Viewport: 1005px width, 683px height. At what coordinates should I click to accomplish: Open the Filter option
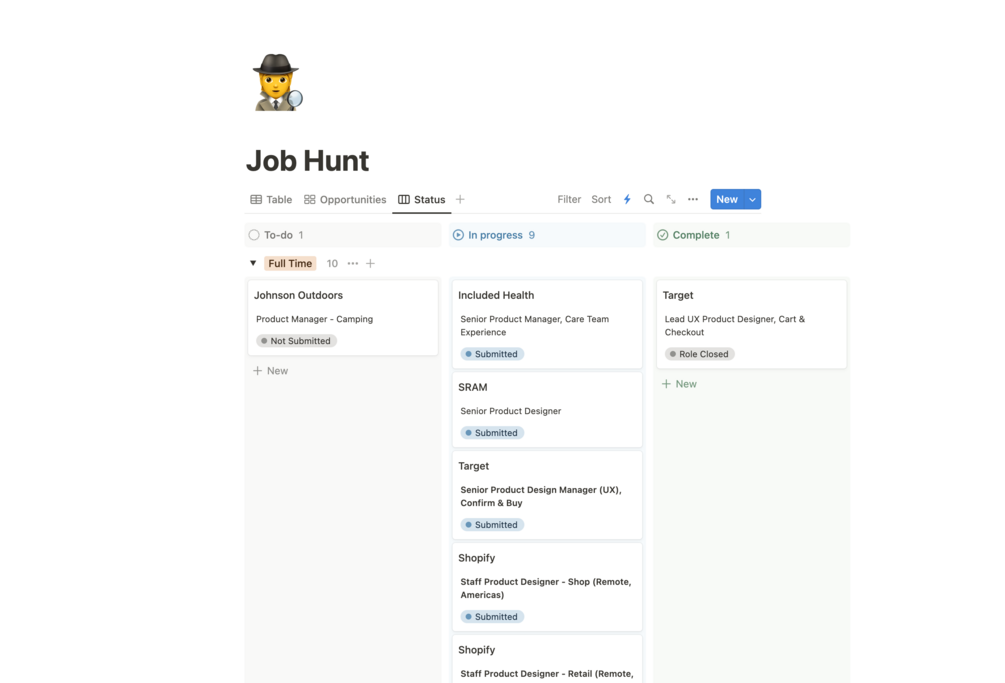(x=569, y=199)
